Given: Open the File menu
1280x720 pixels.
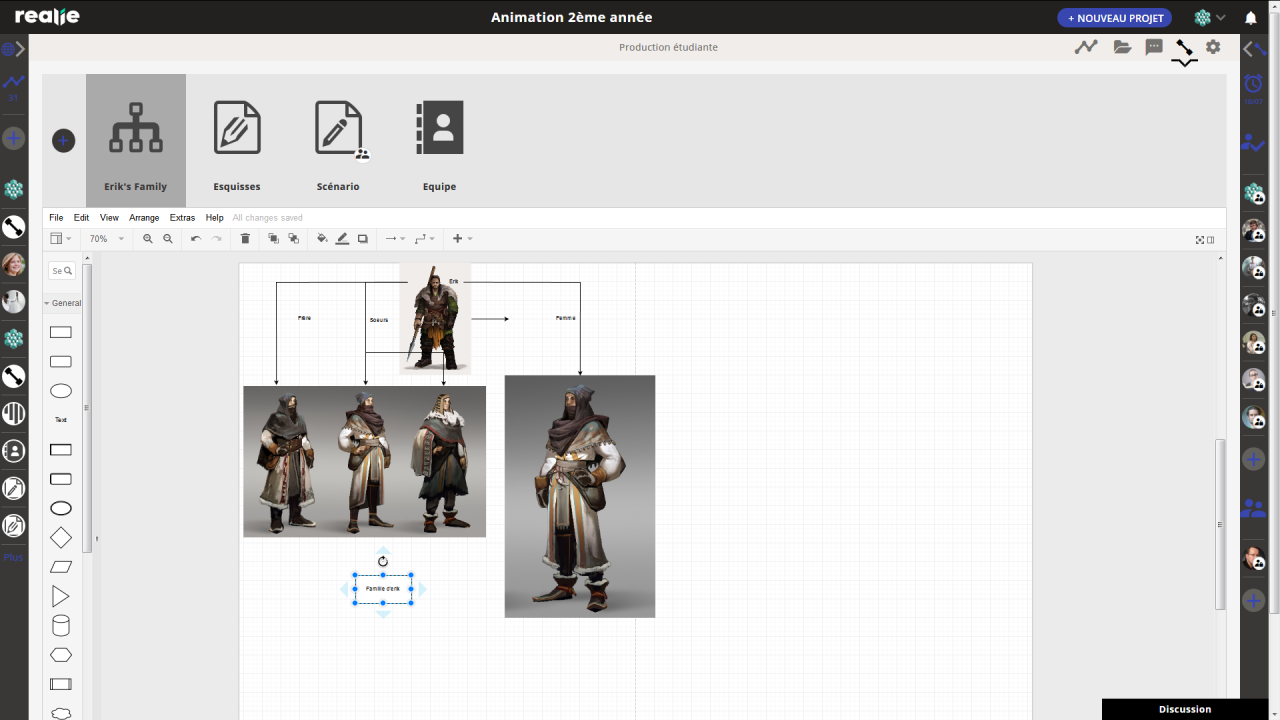Looking at the screenshot, I should click(56, 217).
